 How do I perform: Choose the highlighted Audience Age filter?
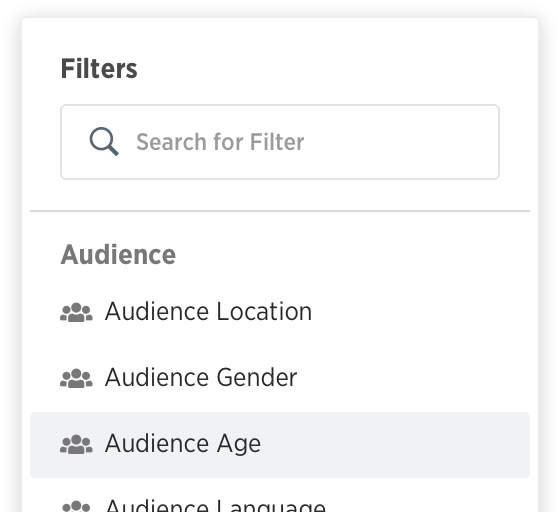[x=280, y=445]
